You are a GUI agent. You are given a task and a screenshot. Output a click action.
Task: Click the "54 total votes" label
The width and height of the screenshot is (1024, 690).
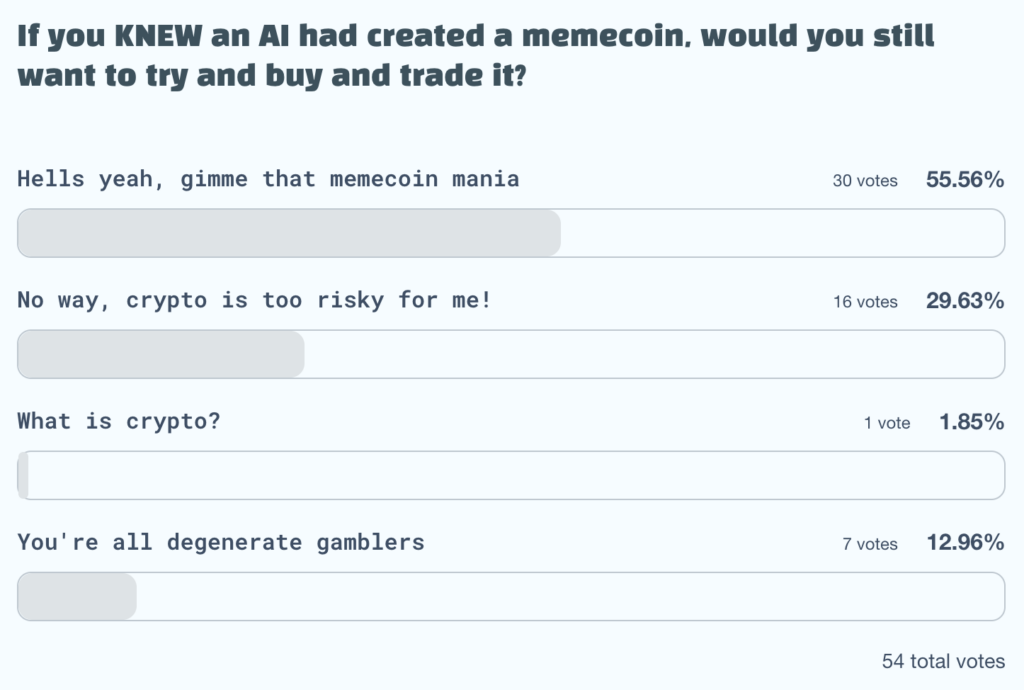[943, 662]
